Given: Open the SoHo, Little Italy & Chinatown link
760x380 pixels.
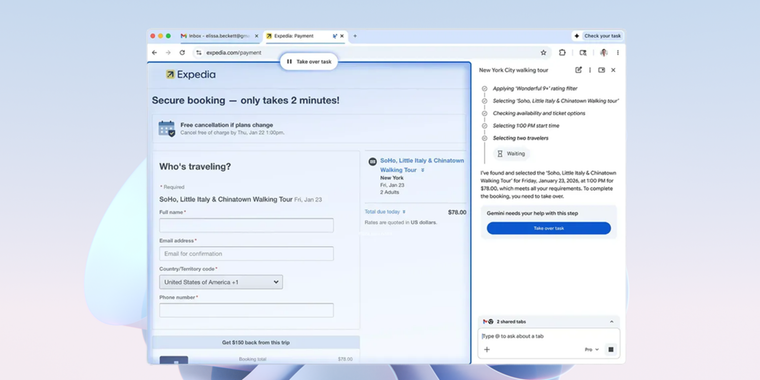Looking at the screenshot, I should tap(422, 165).
